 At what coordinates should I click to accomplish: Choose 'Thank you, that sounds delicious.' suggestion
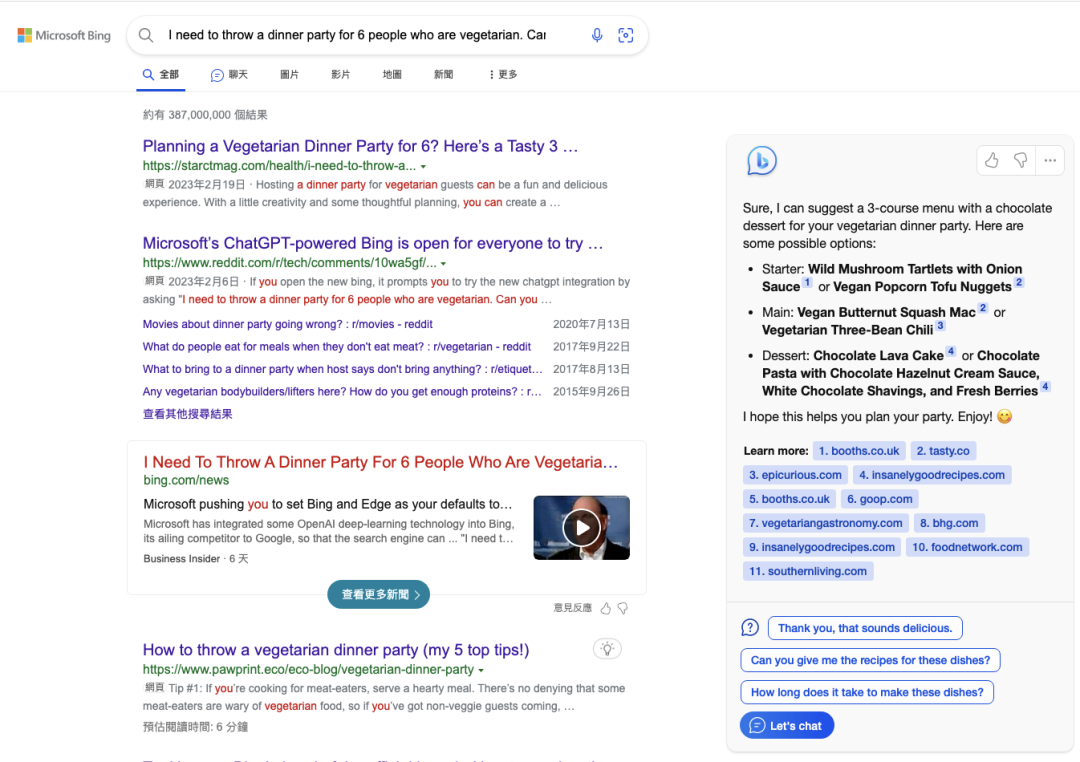coord(865,628)
